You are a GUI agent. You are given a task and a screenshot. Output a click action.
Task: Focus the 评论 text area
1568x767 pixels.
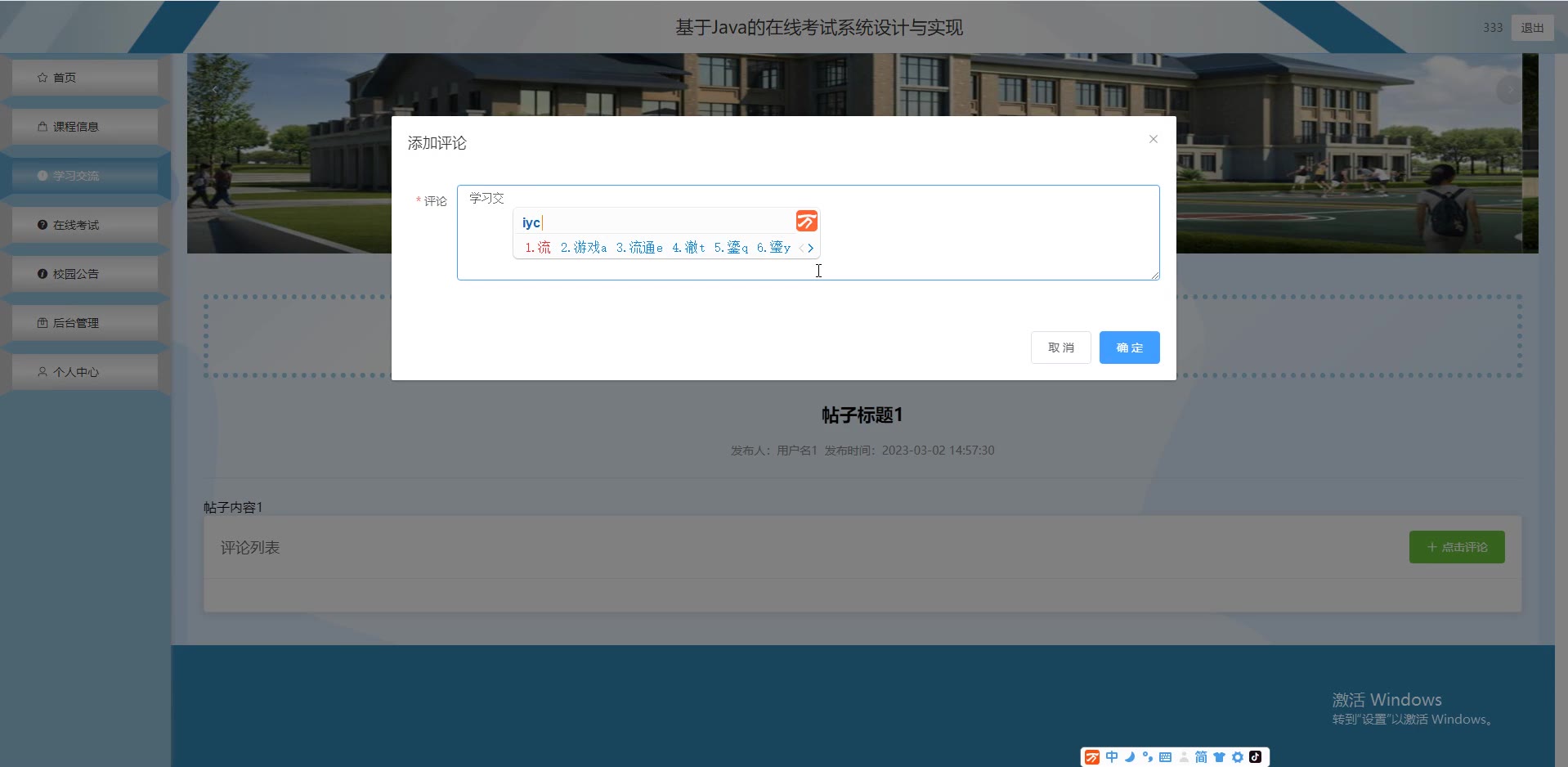[808, 232]
